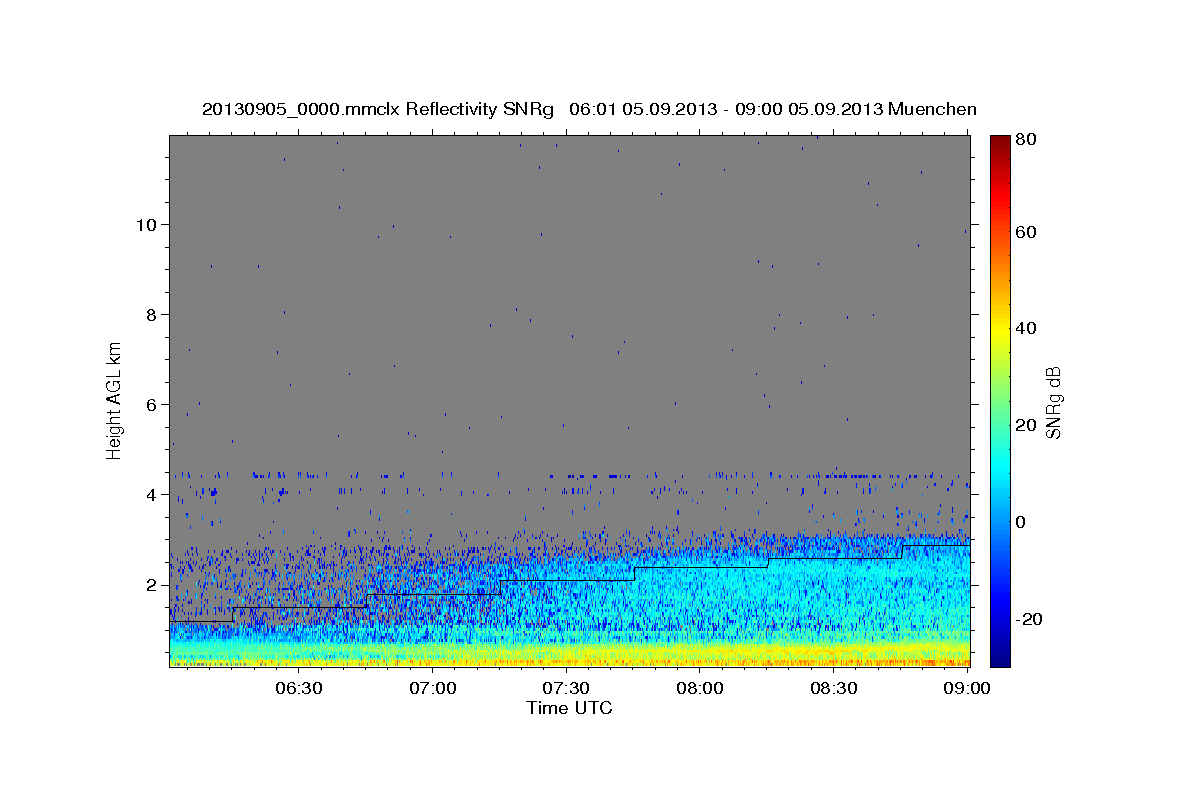Click the height tick label 4
The image size is (1200, 800).
coord(152,495)
